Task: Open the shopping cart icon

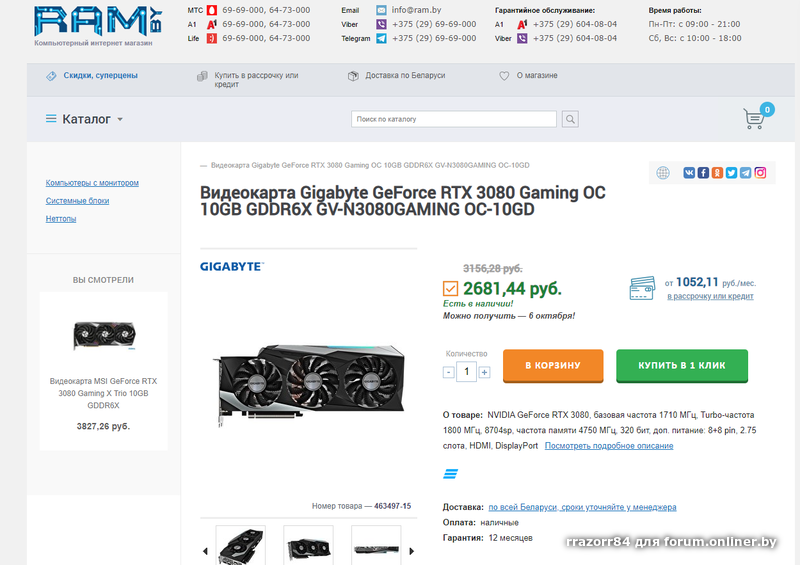Action: pyautogui.click(x=754, y=118)
